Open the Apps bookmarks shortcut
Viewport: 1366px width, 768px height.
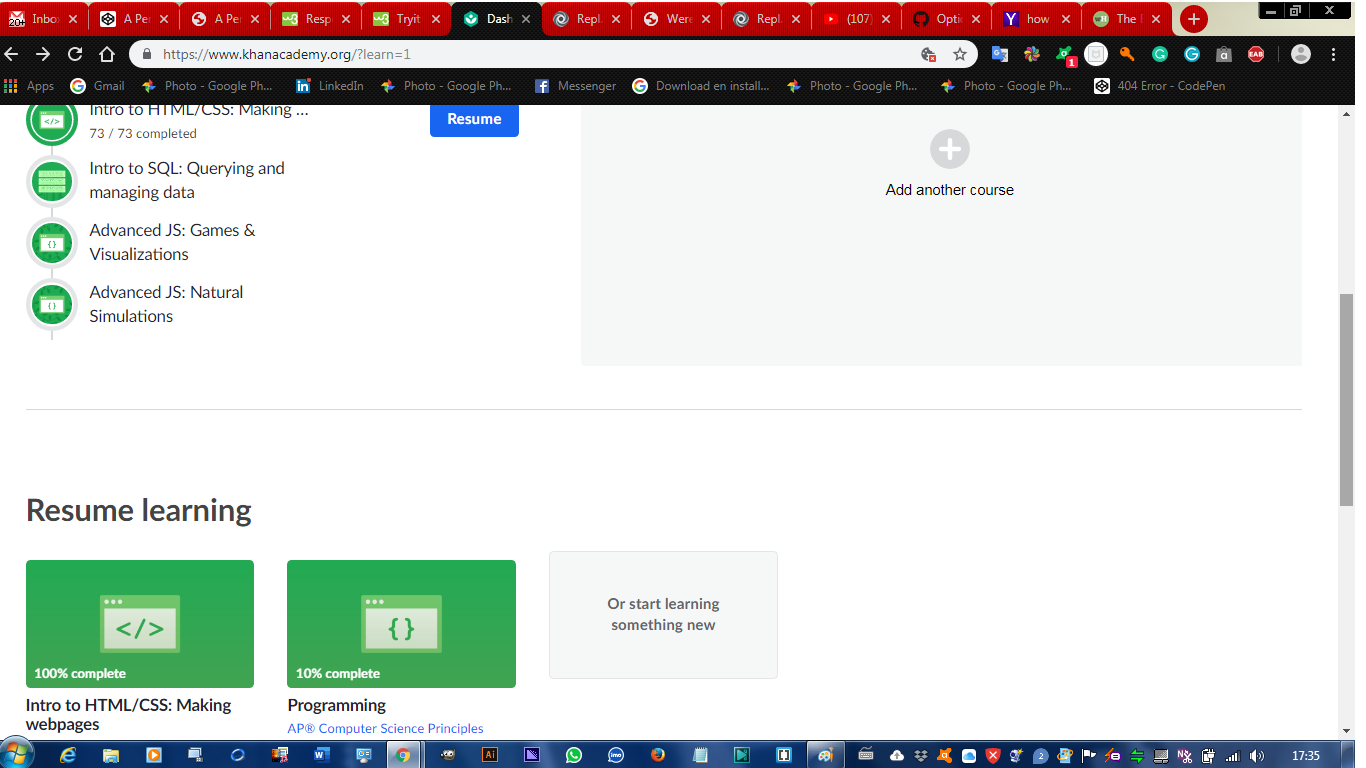[x=29, y=86]
